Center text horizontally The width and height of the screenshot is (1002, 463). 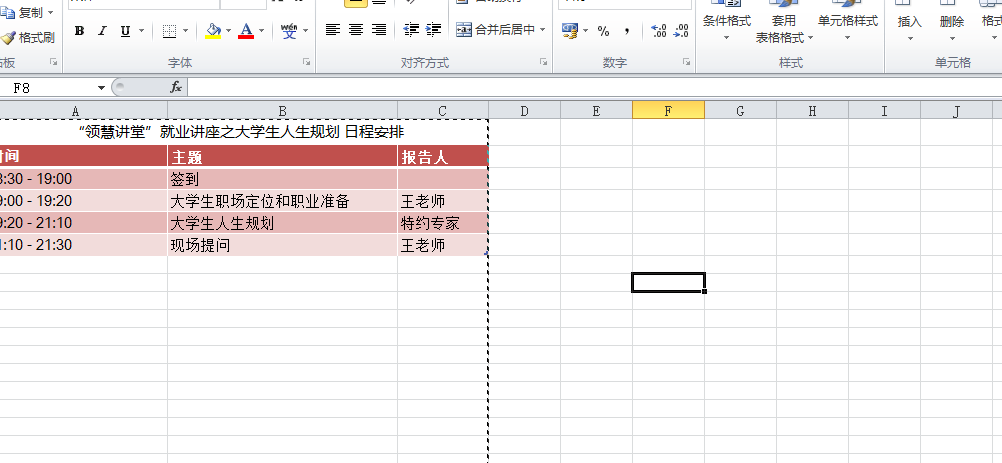coord(356,29)
